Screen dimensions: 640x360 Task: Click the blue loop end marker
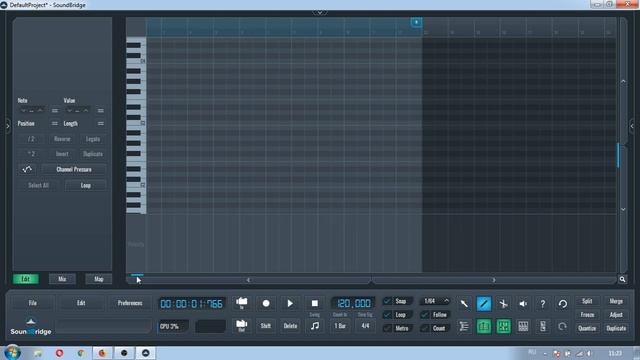416,22
